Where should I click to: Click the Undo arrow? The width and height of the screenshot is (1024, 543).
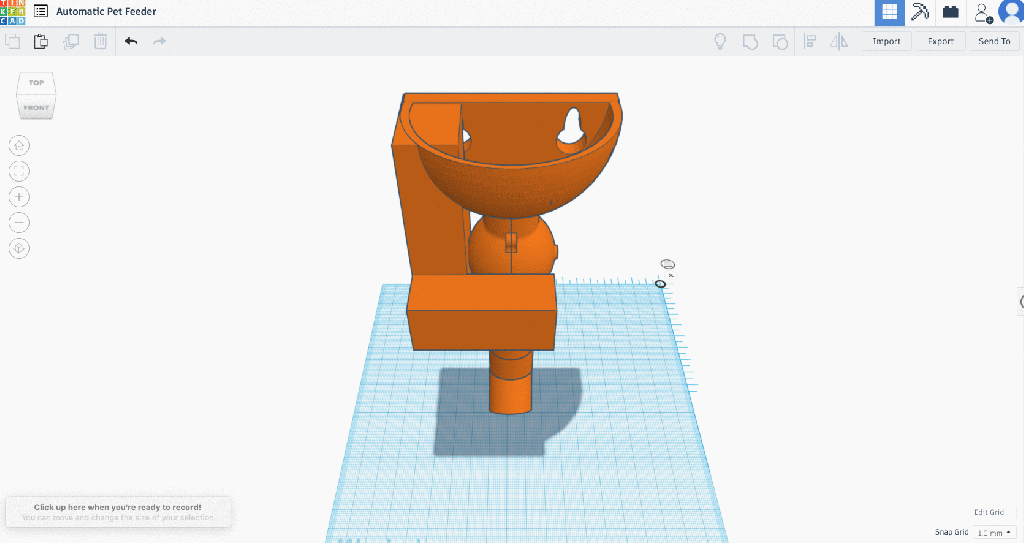[131, 41]
